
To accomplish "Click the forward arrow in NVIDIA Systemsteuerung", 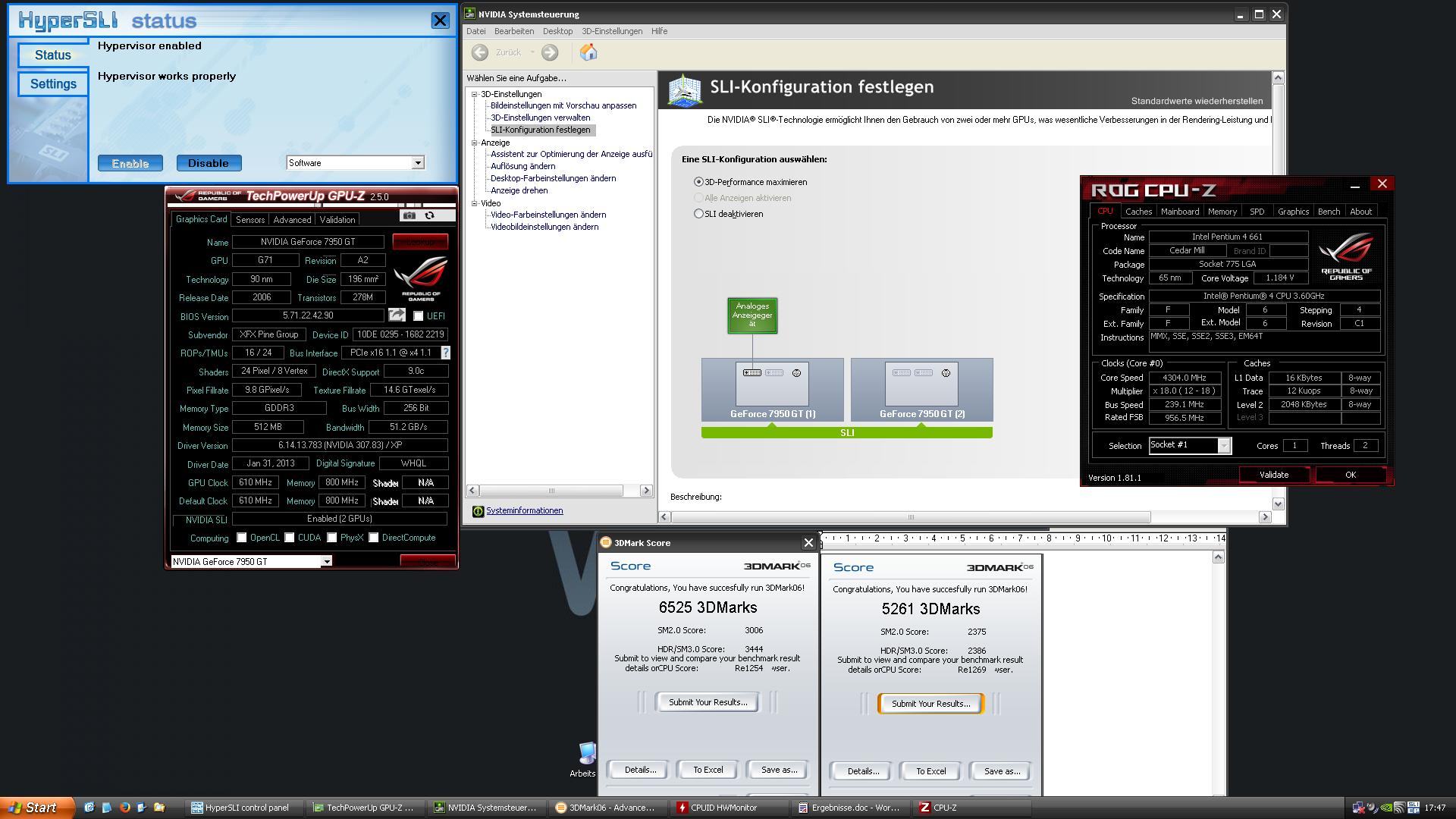I will (x=550, y=52).
